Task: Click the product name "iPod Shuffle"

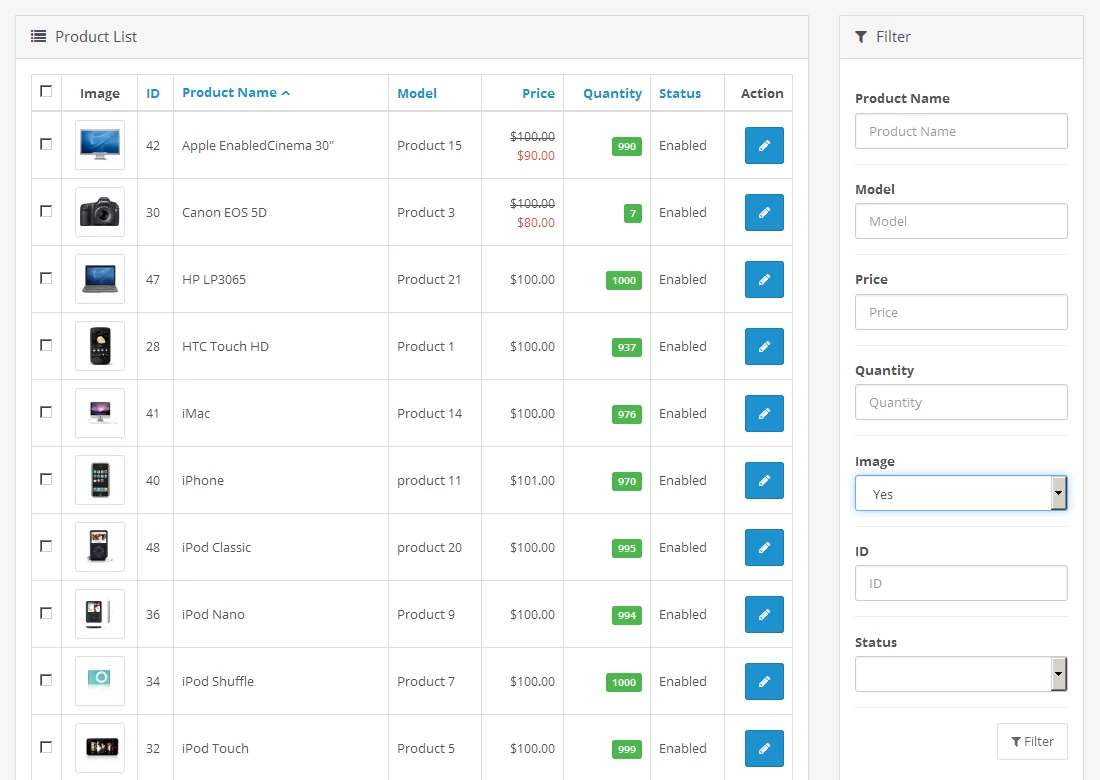Action: 218,681
